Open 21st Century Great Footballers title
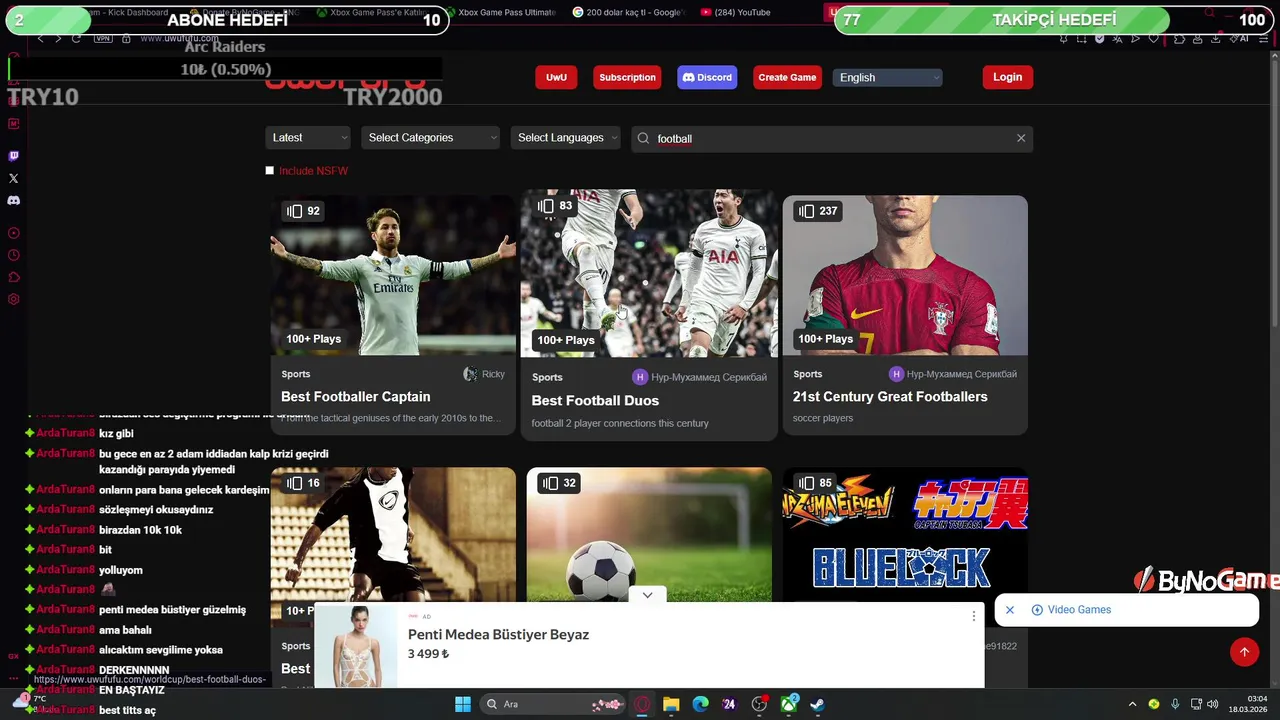The height and width of the screenshot is (720, 1280). point(890,397)
